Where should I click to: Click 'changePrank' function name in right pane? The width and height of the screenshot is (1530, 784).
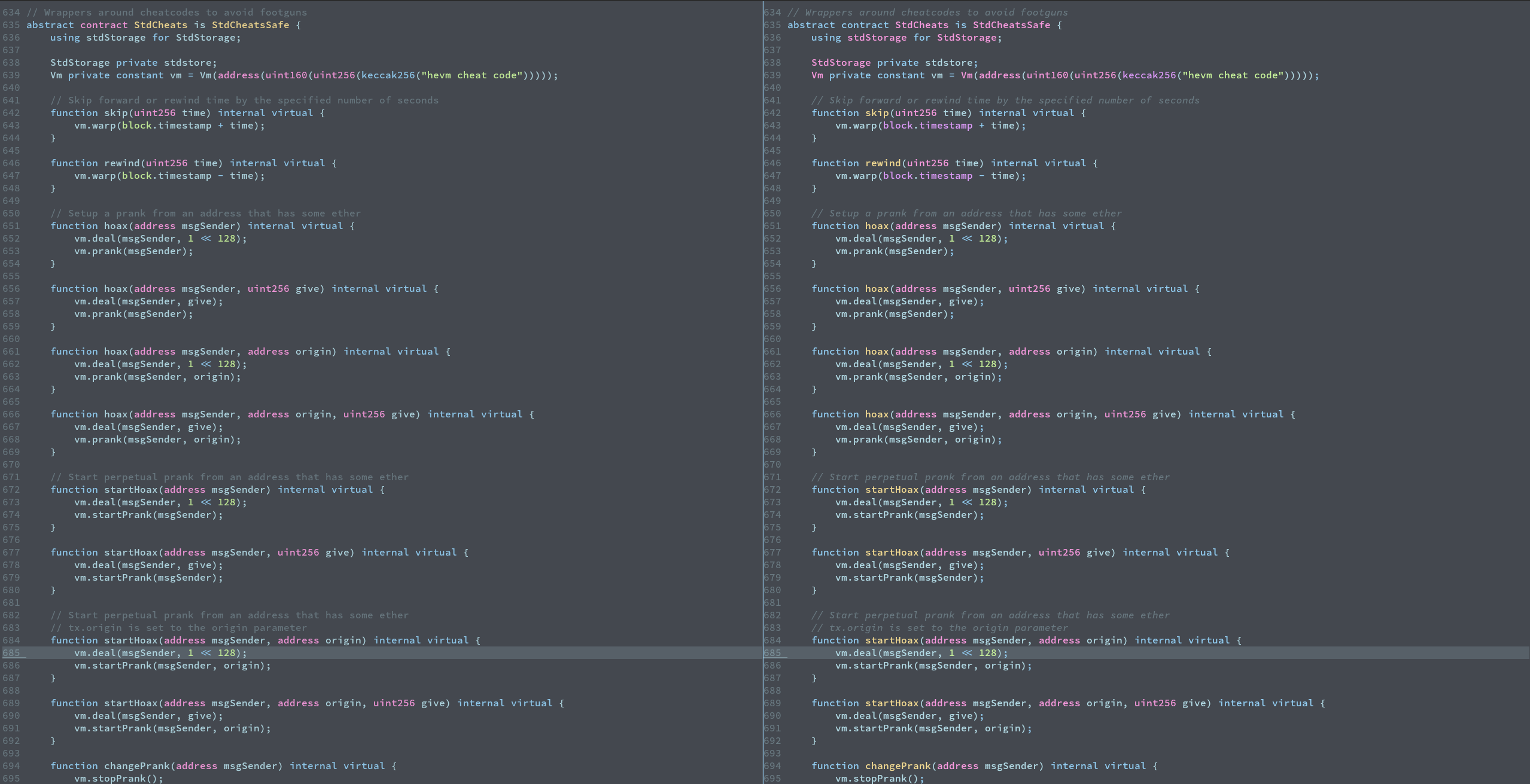point(898,766)
